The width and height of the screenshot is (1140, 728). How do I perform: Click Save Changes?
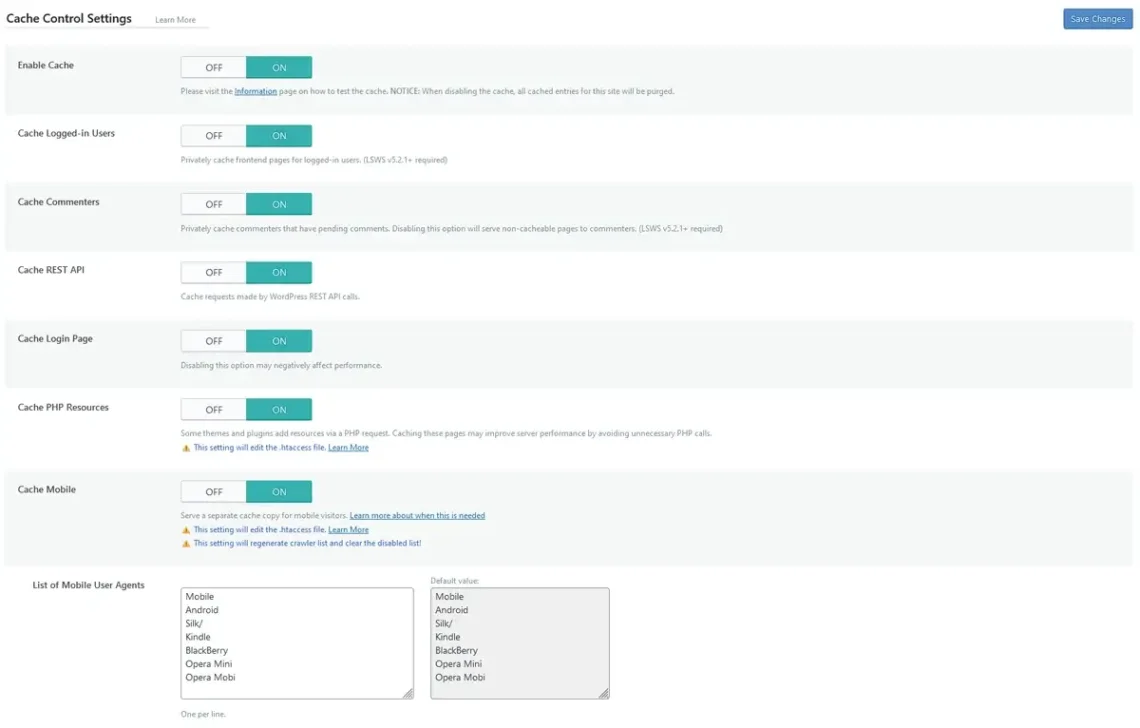tap(1097, 18)
